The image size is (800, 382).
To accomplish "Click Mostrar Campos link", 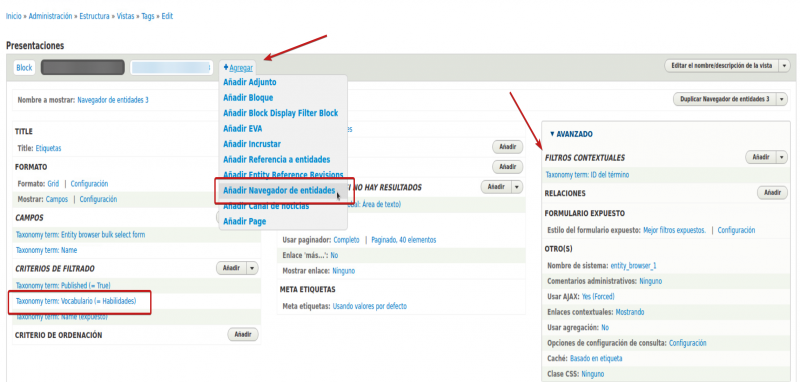I will click(x=57, y=199).
